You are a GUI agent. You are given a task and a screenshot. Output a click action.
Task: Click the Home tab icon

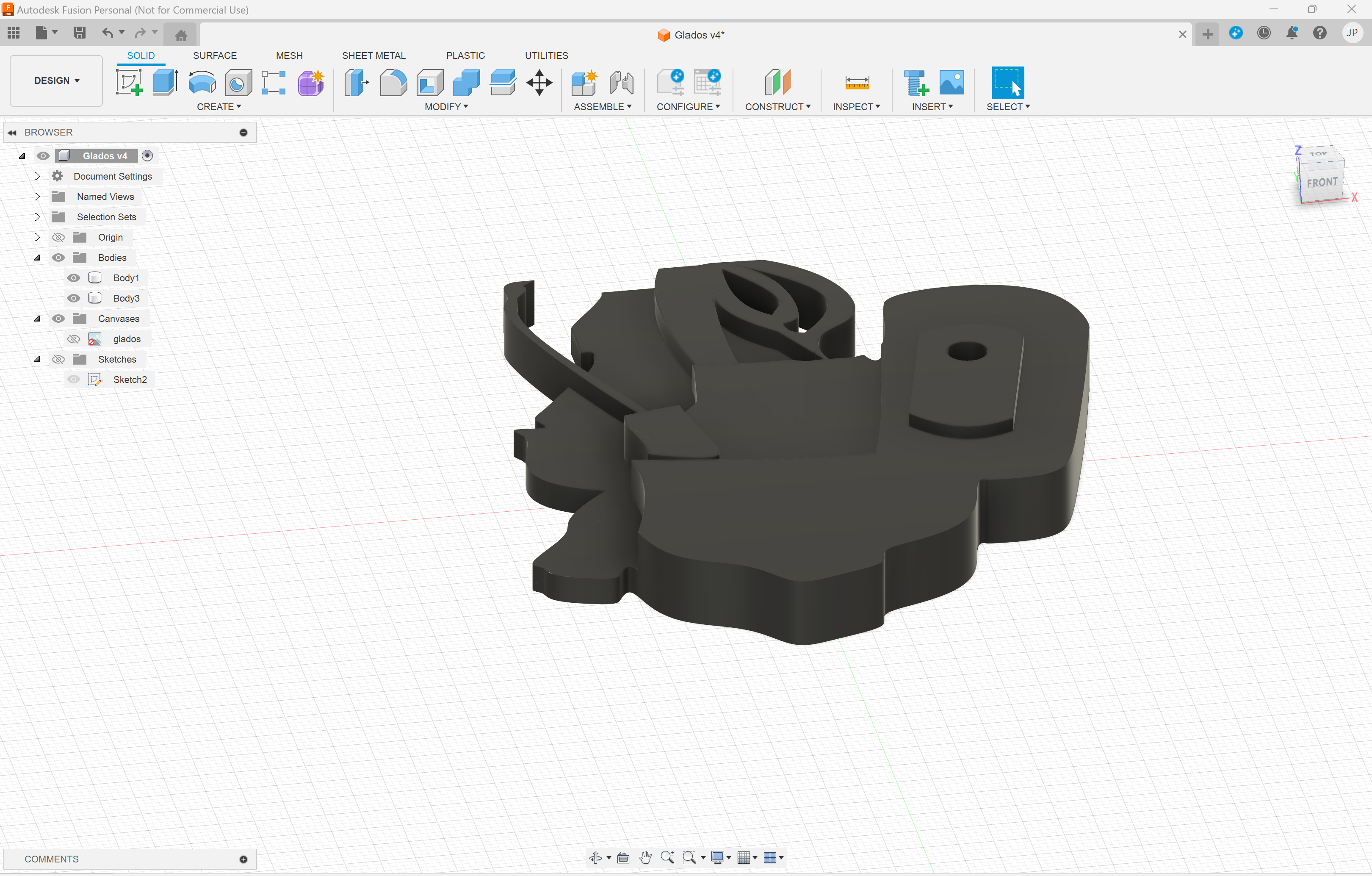tap(181, 35)
